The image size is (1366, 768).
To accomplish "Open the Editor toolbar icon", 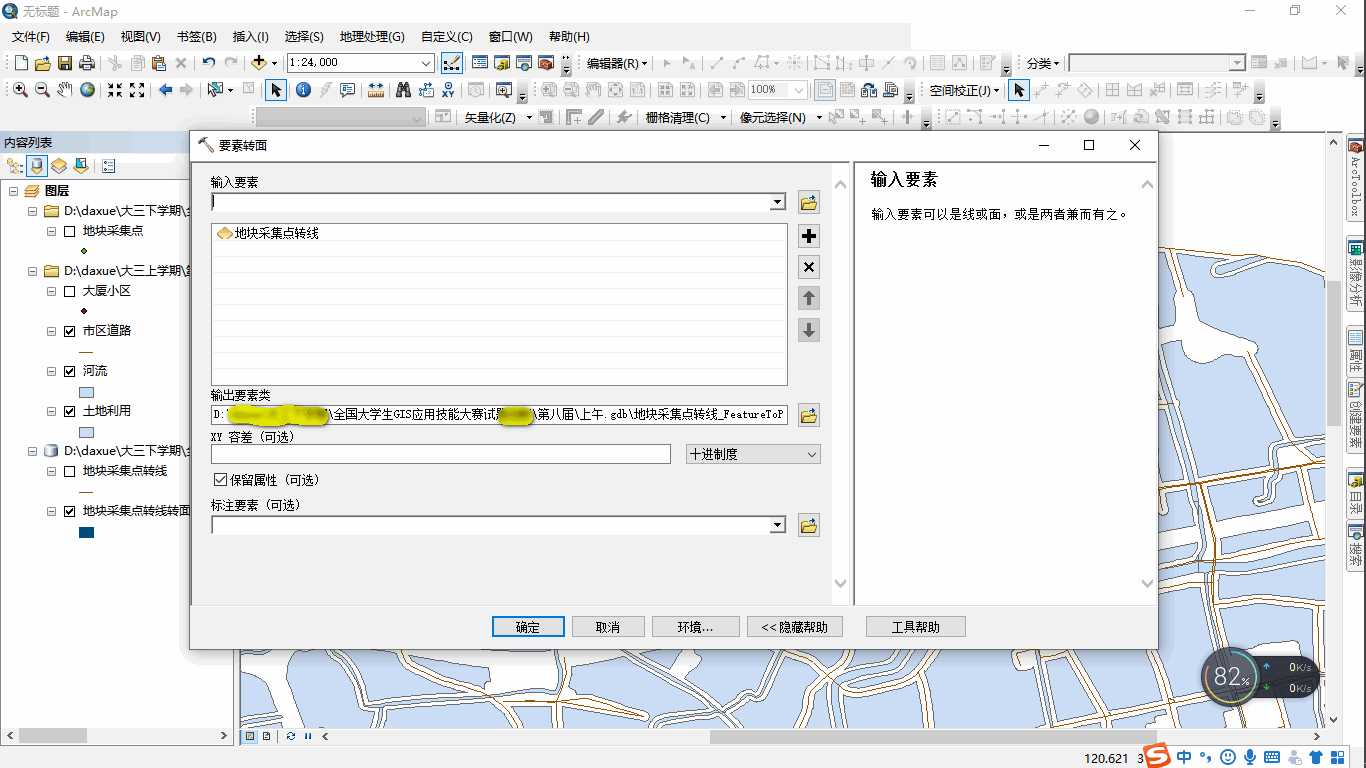I will pos(452,63).
